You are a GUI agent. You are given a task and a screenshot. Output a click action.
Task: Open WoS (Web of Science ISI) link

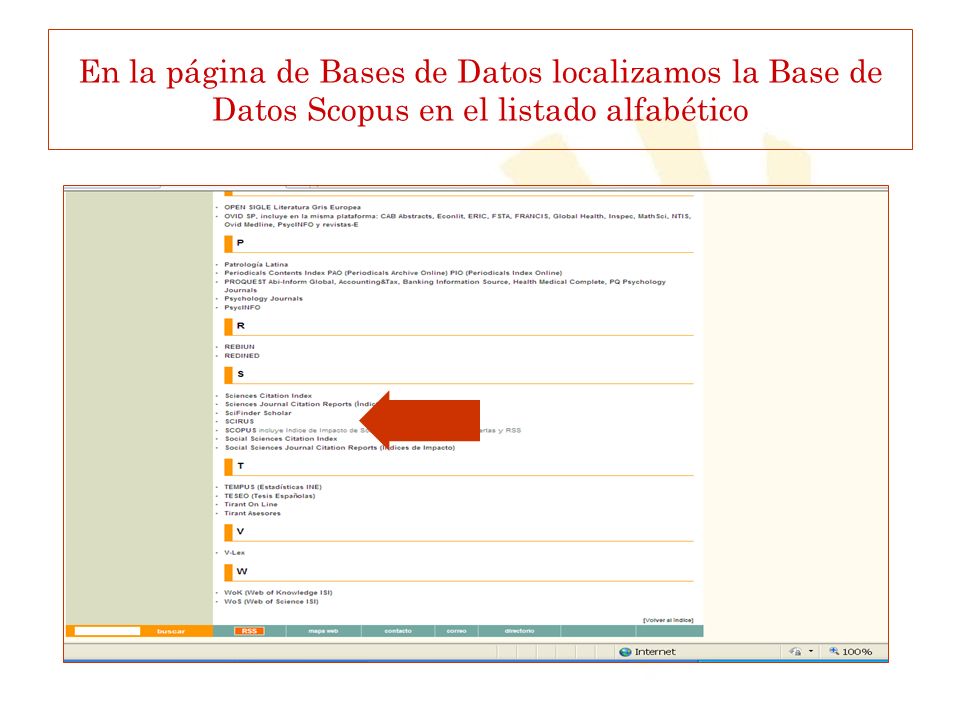(x=271, y=602)
